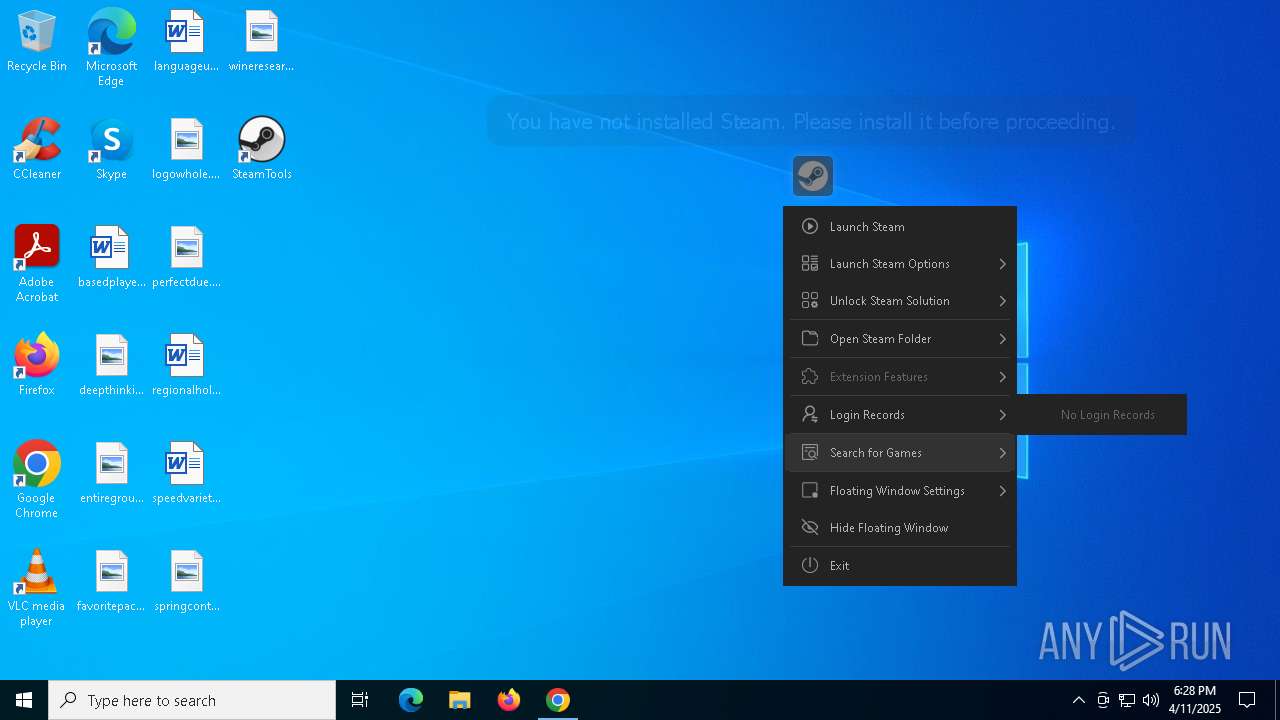Image resolution: width=1280 pixels, height=720 pixels.
Task: Select the Skype desktop shortcut
Action: pyautogui.click(x=111, y=149)
